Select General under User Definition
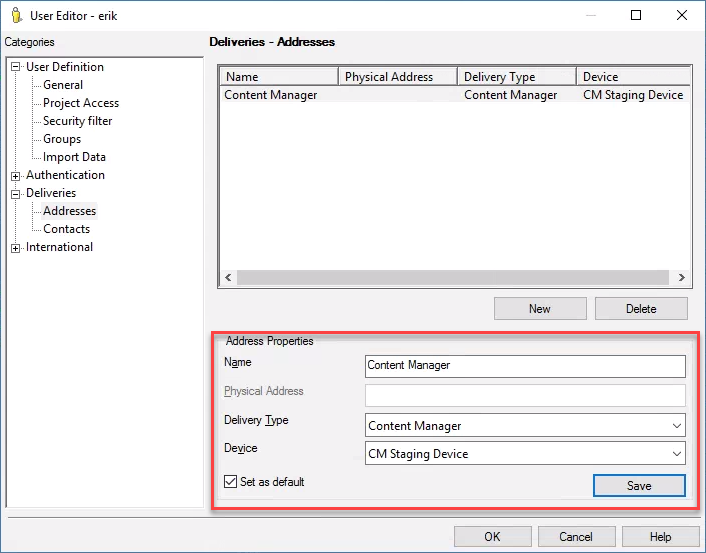 click(63, 85)
